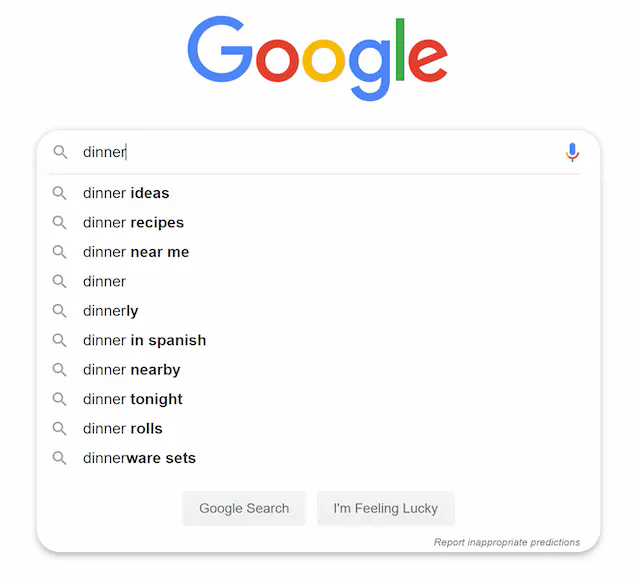The image size is (640, 579).
Task: Click the microphone voice search icon
Action: coord(572,152)
